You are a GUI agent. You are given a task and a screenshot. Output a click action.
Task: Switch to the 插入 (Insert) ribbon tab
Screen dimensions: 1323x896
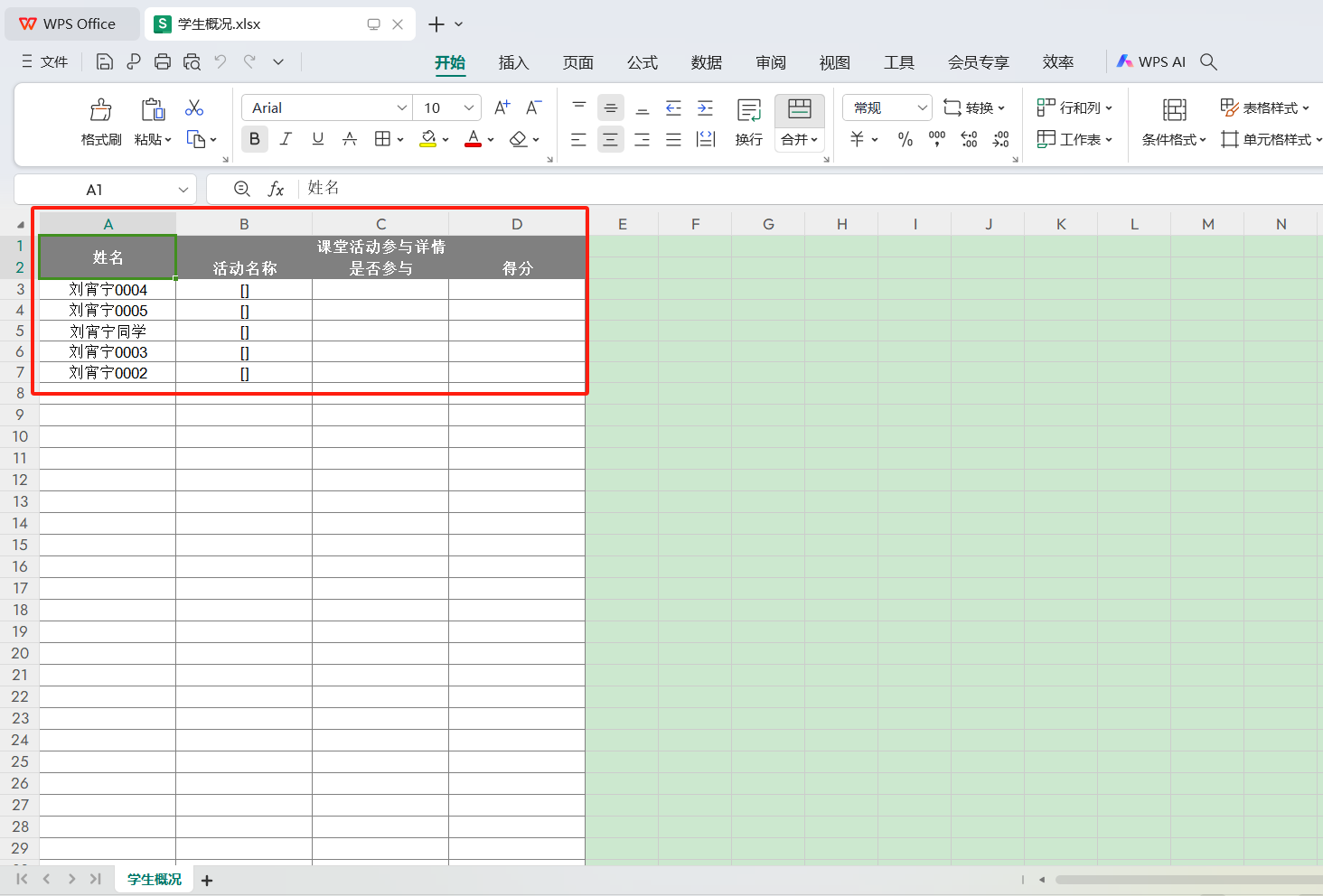(513, 62)
